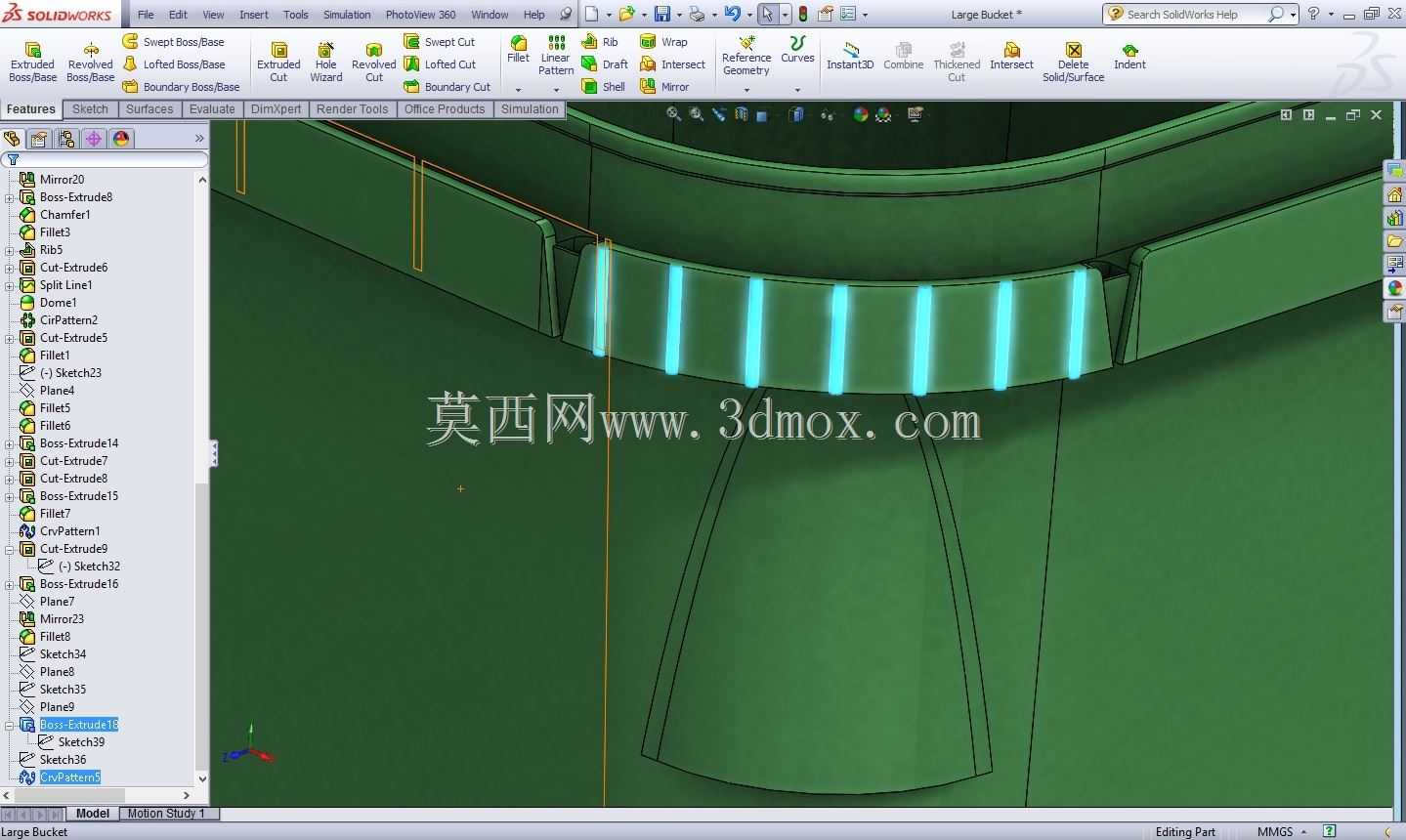1406x840 pixels.
Task: Pick the Shell feature tool
Action: [x=604, y=87]
